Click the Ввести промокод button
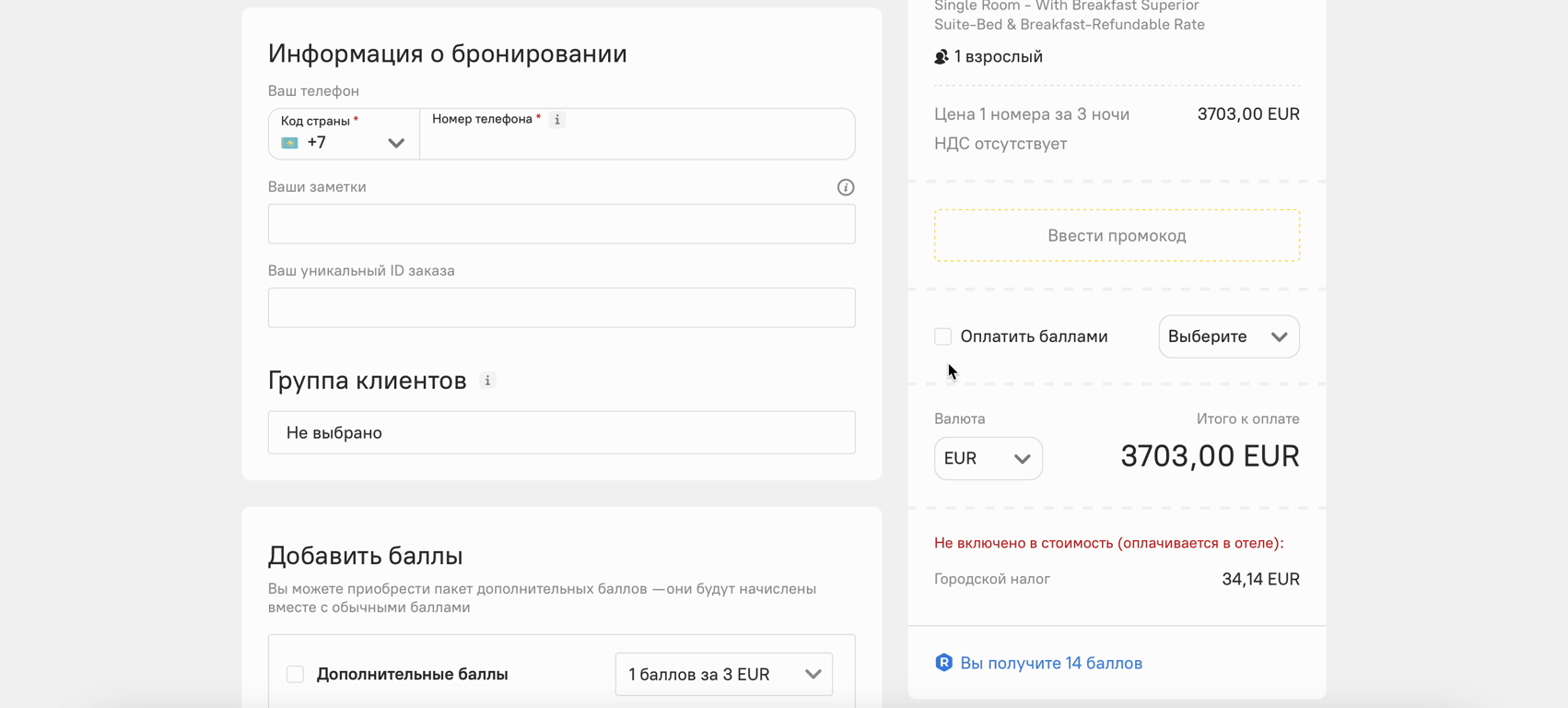This screenshot has height=708, width=1568. [x=1117, y=235]
